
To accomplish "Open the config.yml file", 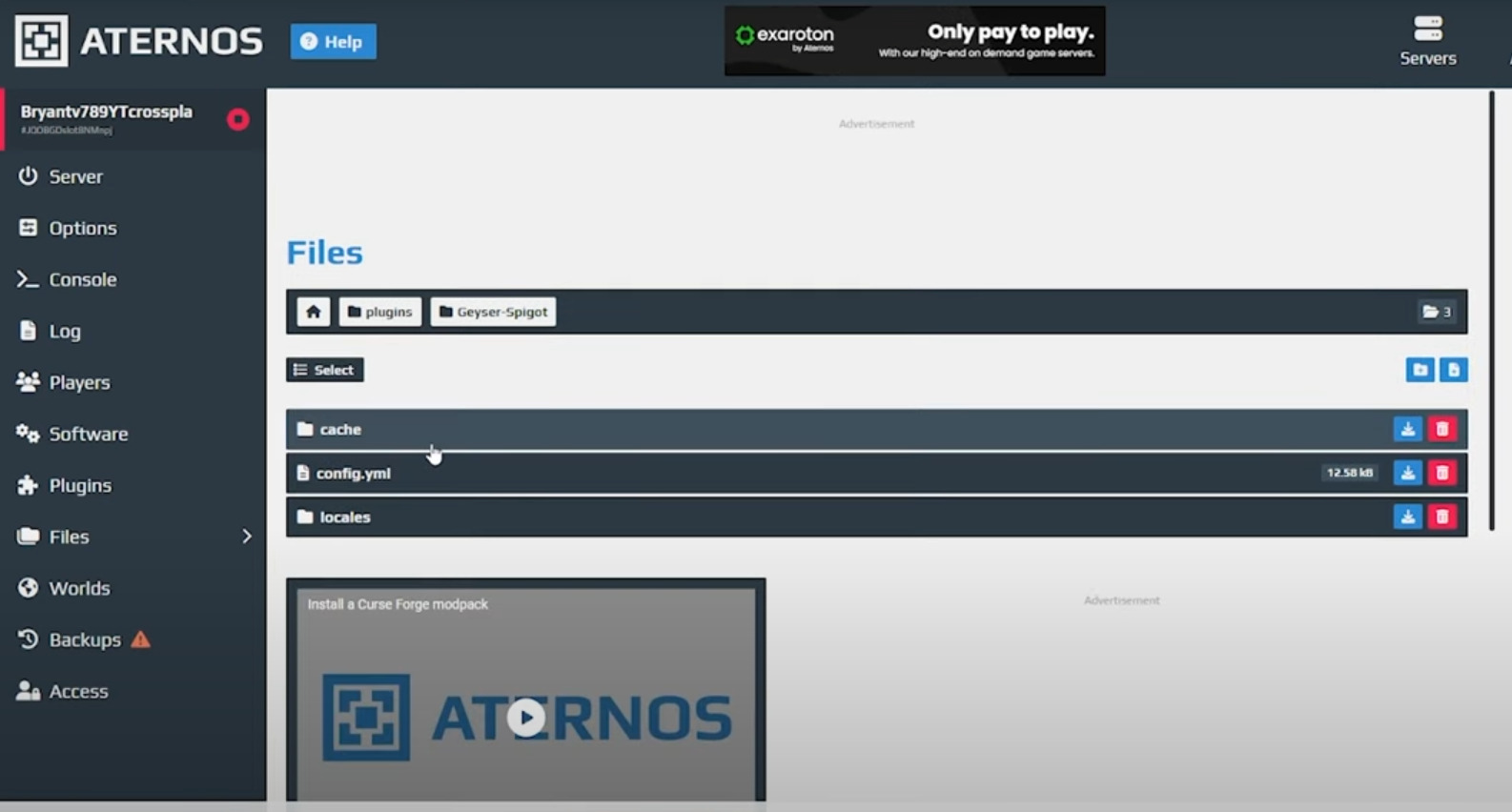I will coord(876,473).
